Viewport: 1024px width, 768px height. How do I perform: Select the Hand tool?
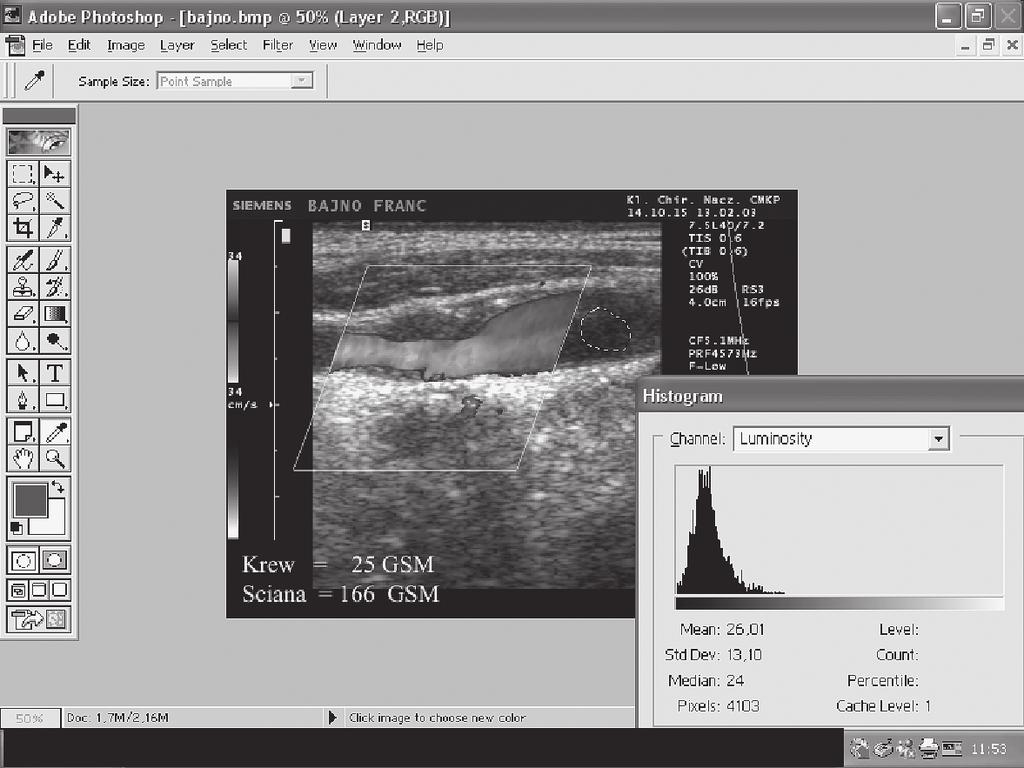click(x=23, y=458)
